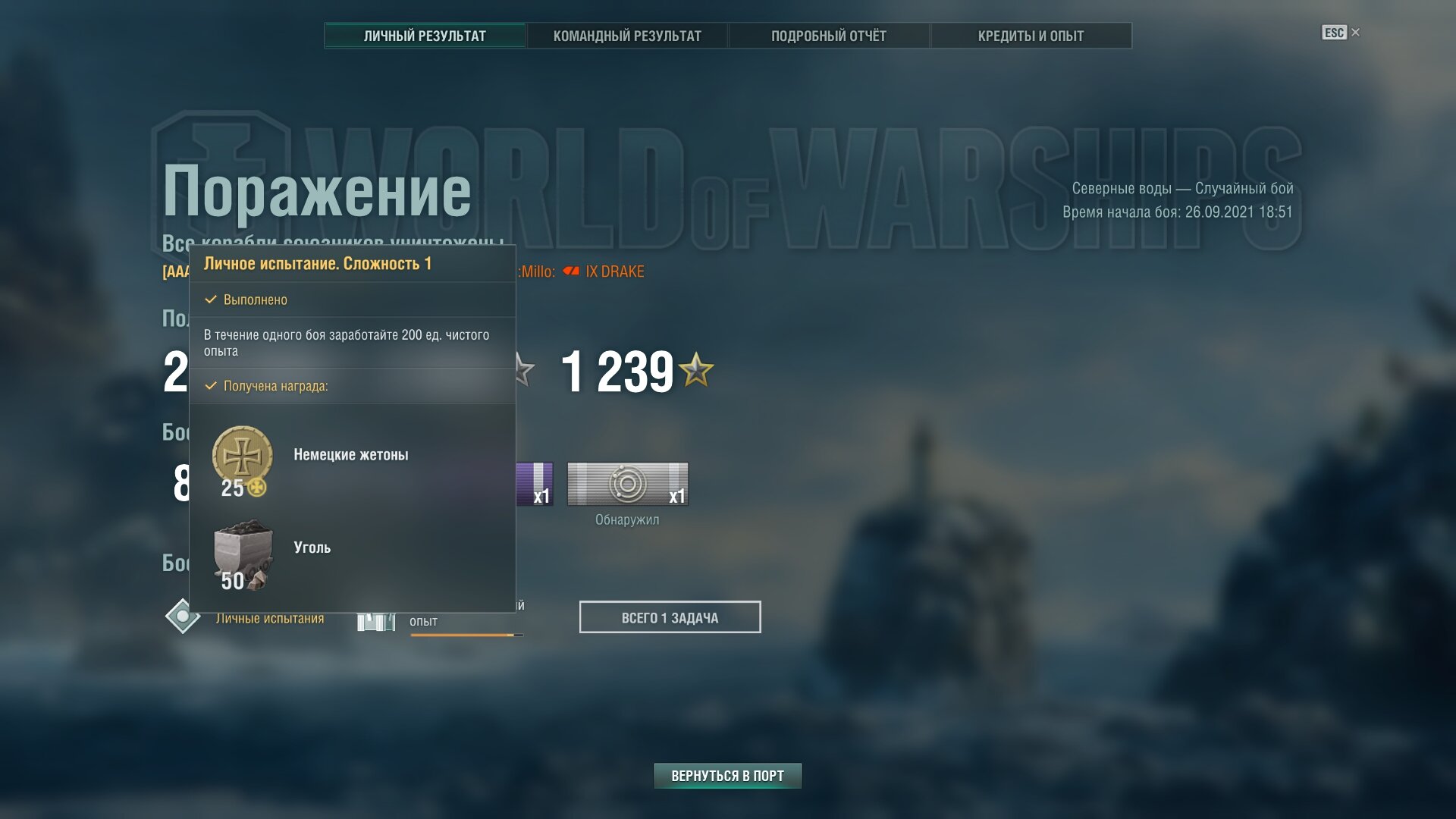Click the red destroyer class icon near DRAKE

[571, 271]
